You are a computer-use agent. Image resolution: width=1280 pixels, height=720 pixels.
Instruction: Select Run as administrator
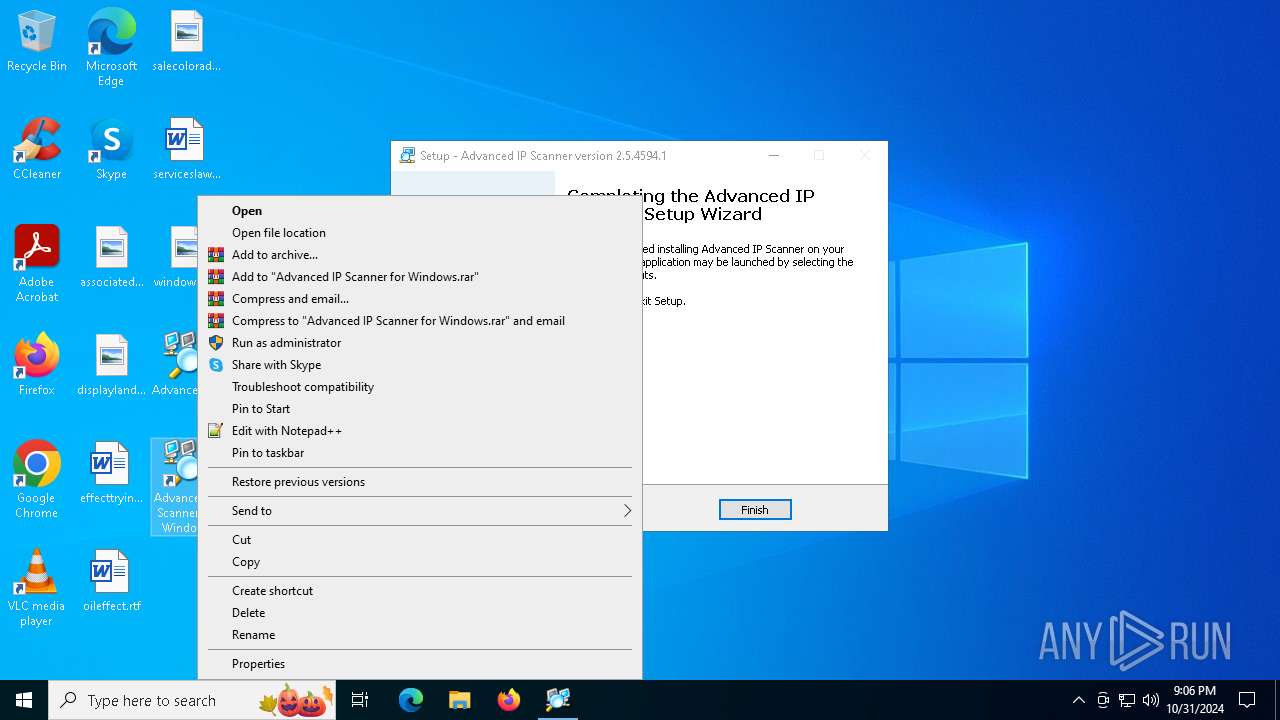click(x=420, y=343)
